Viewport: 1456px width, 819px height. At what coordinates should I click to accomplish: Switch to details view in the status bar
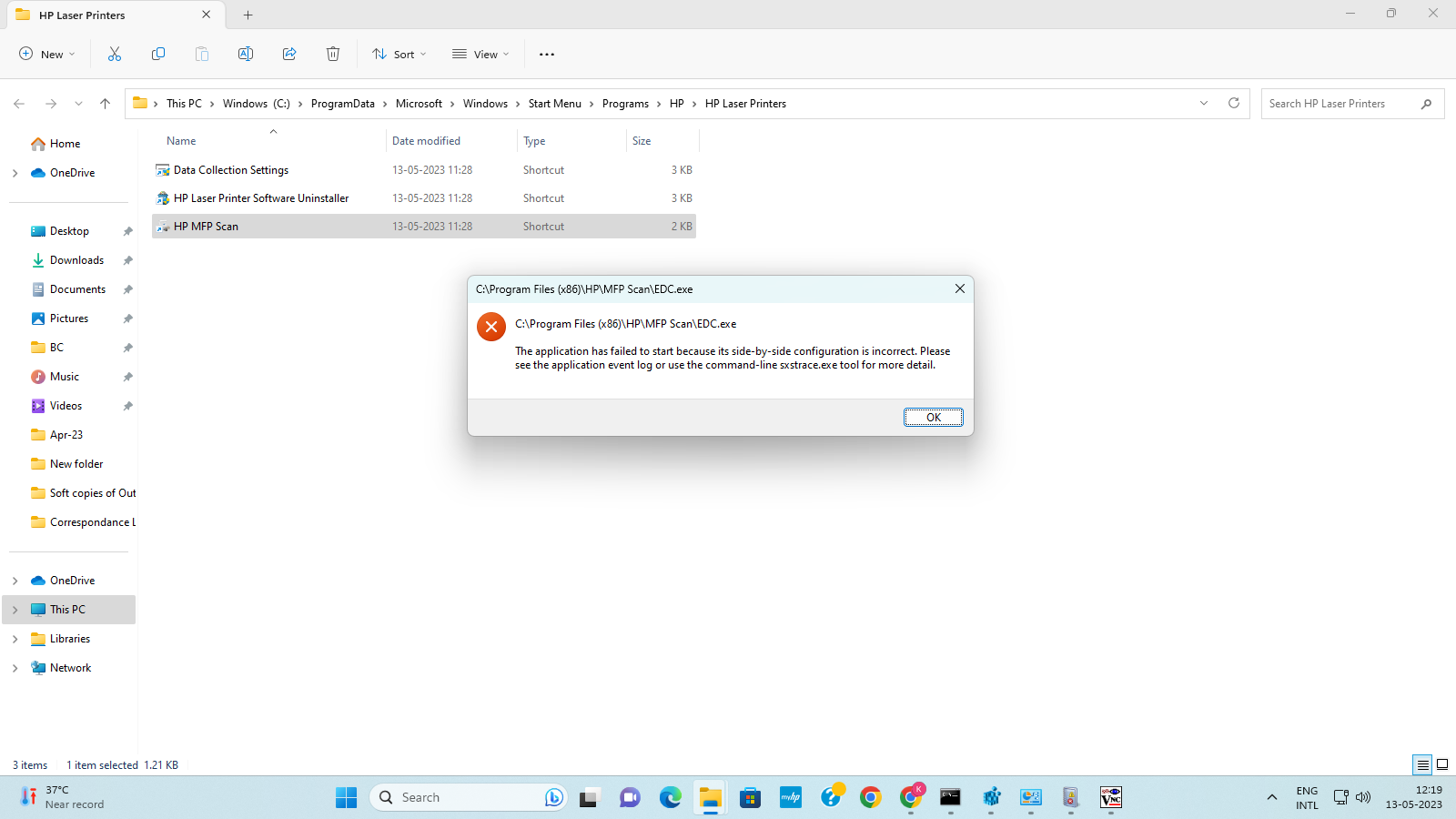point(1421,764)
